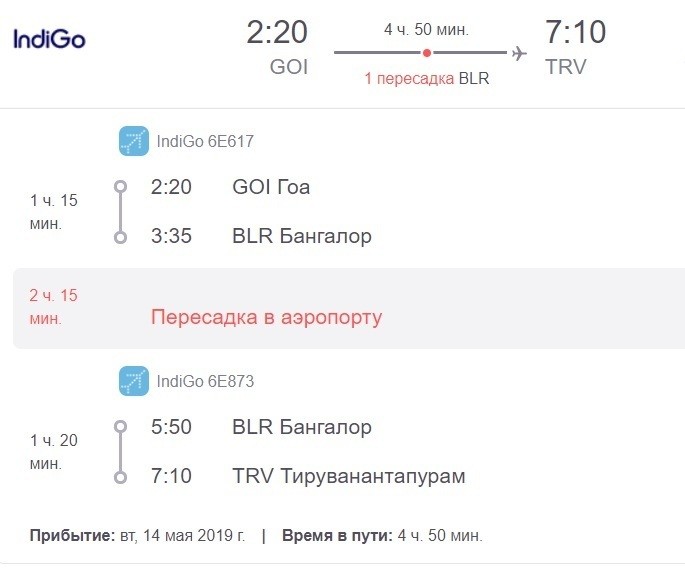Click the flight number IndiGo 6E617
This screenshot has height=575, width=685.
click(x=205, y=141)
